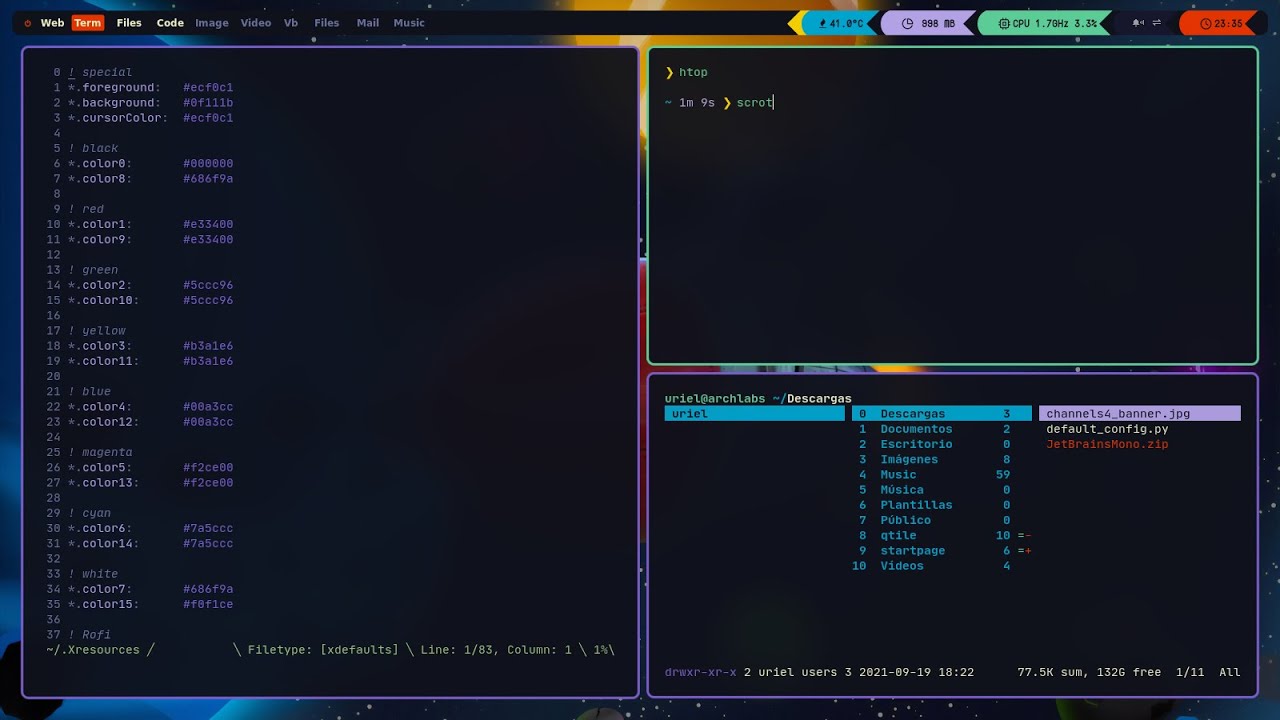Click the #f2ce00 value for color13
1280x720 pixels.
point(208,483)
